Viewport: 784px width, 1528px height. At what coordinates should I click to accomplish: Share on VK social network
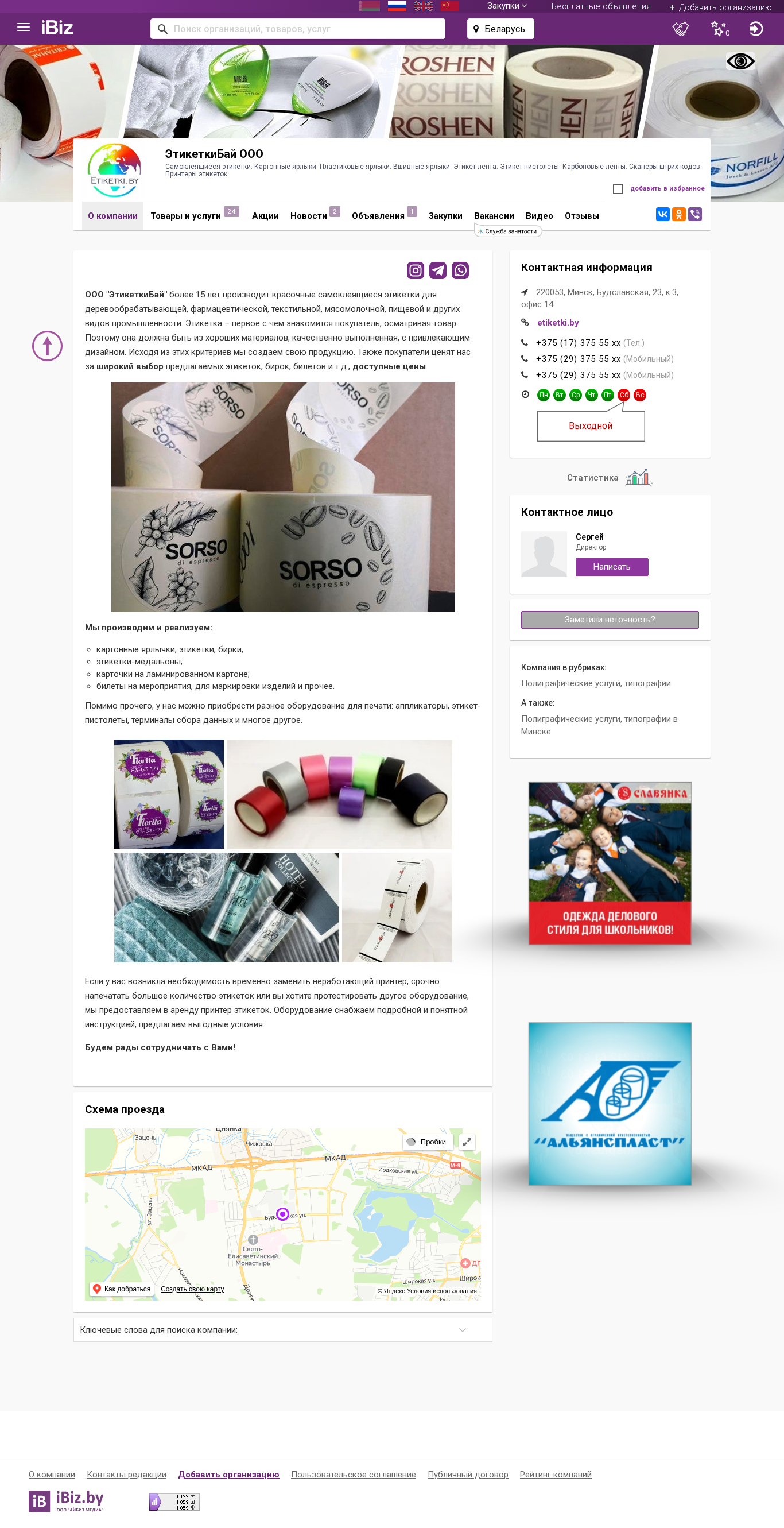(x=662, y=214)
